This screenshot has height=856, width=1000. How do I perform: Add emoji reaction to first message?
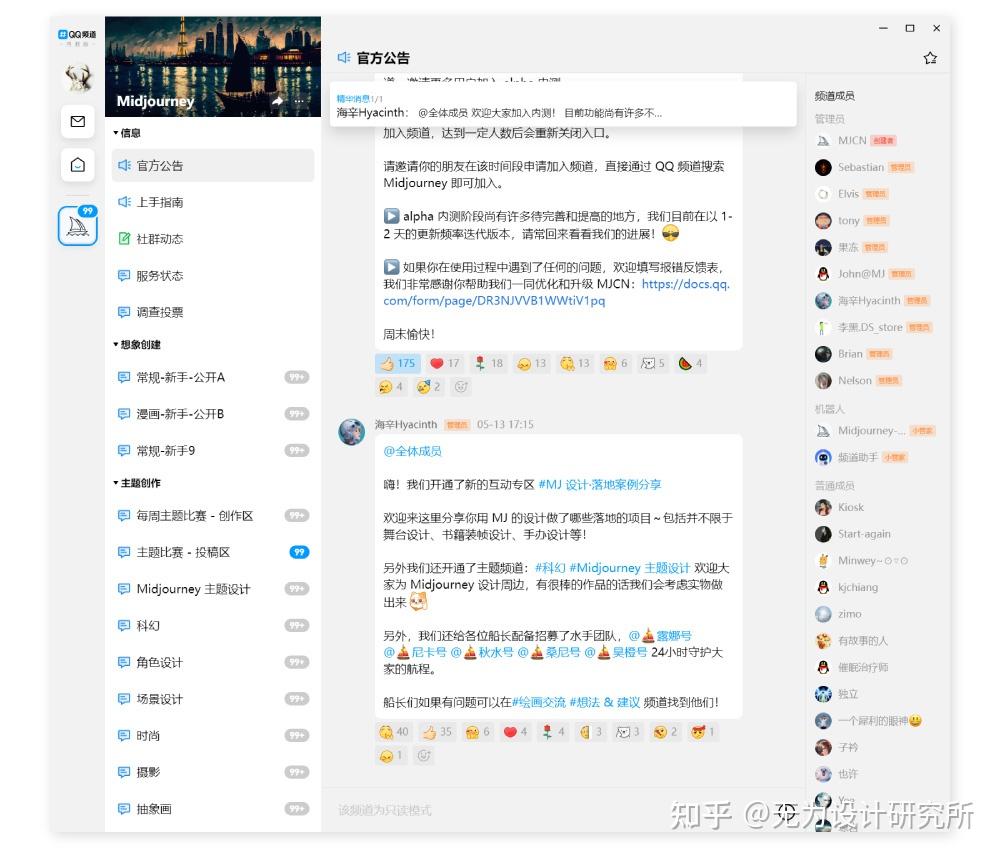point(461,387)
